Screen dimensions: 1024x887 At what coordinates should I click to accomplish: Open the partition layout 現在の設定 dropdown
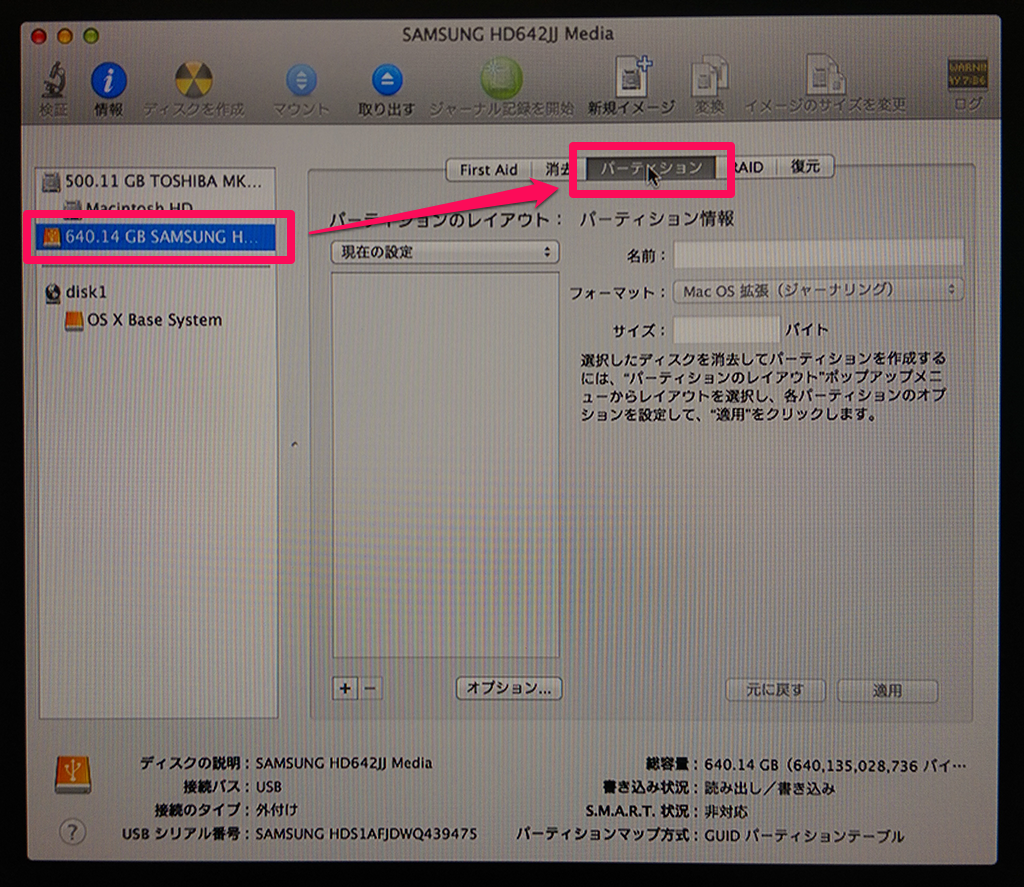pos(445,251)
